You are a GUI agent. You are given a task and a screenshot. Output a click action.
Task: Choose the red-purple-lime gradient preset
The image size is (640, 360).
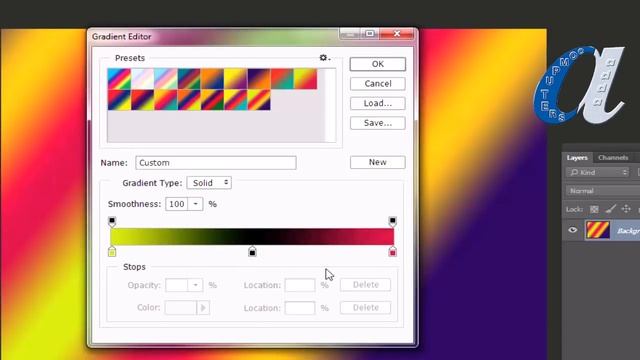pos(142,100)
